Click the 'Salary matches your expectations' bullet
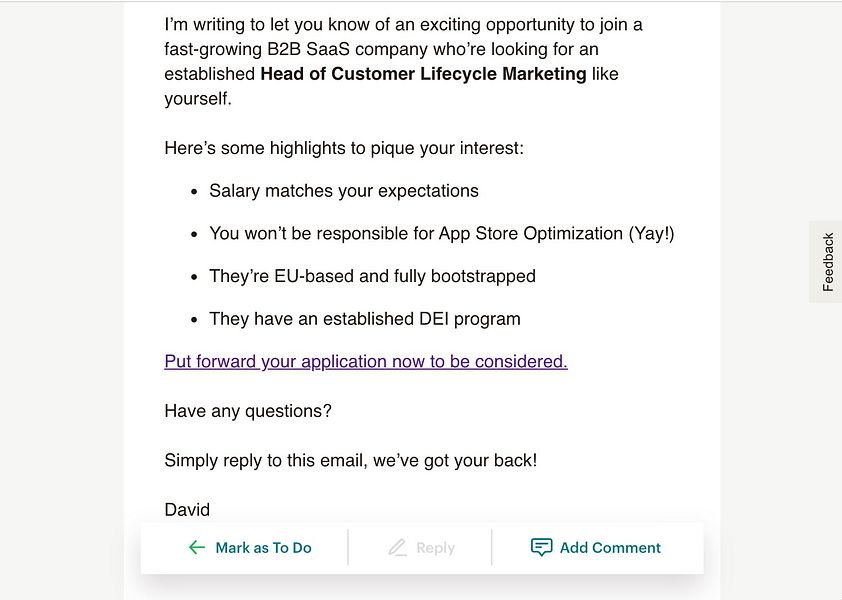 point(343,190)
